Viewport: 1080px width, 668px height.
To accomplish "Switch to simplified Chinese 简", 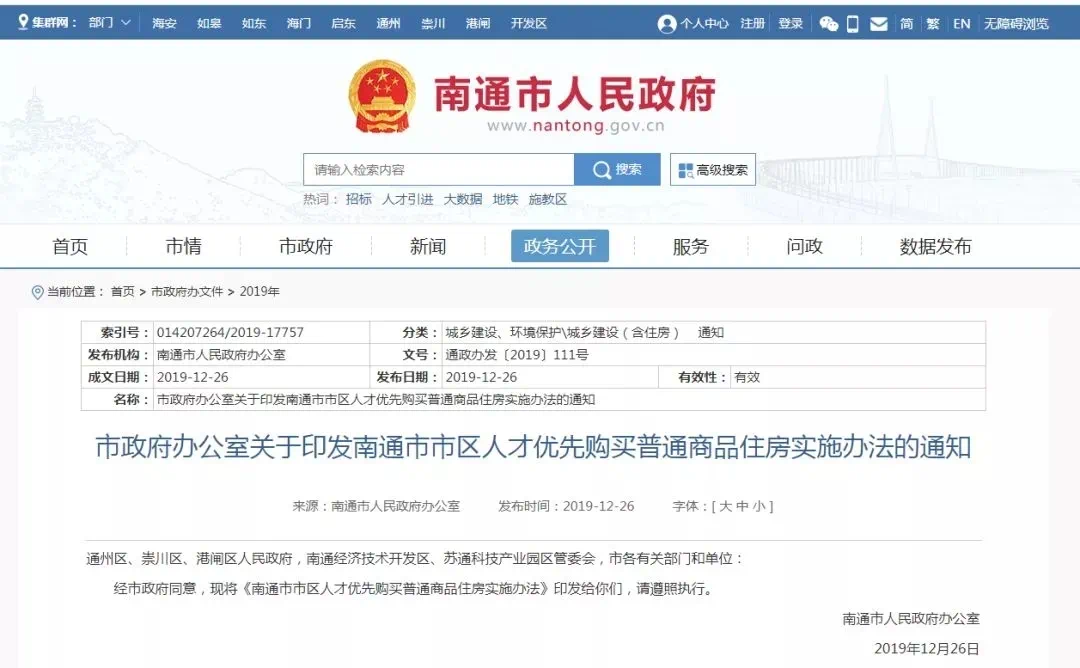I will coord(906,23).
